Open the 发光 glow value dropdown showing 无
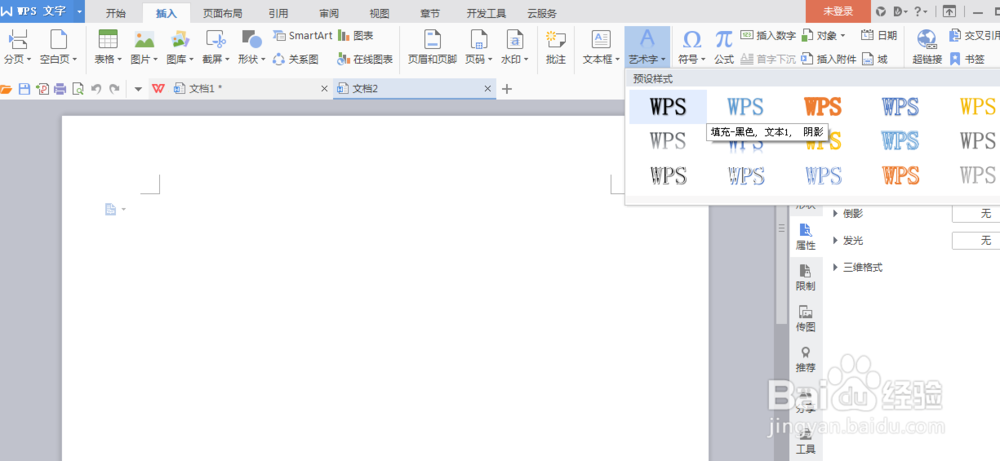This screenshot has width=1000, height=461. coord(976,240)
